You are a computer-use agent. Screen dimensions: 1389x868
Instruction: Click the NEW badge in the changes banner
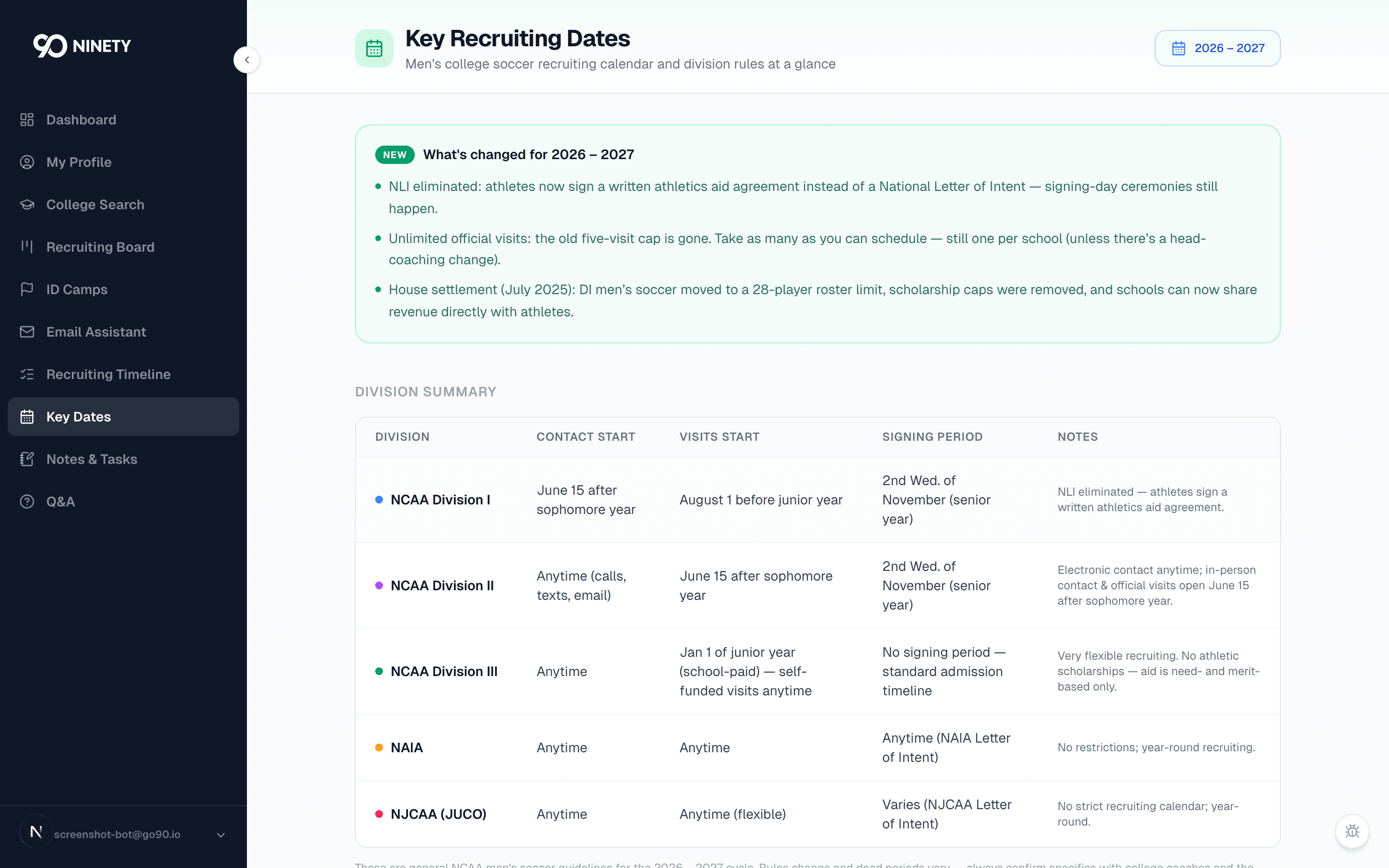395,155
